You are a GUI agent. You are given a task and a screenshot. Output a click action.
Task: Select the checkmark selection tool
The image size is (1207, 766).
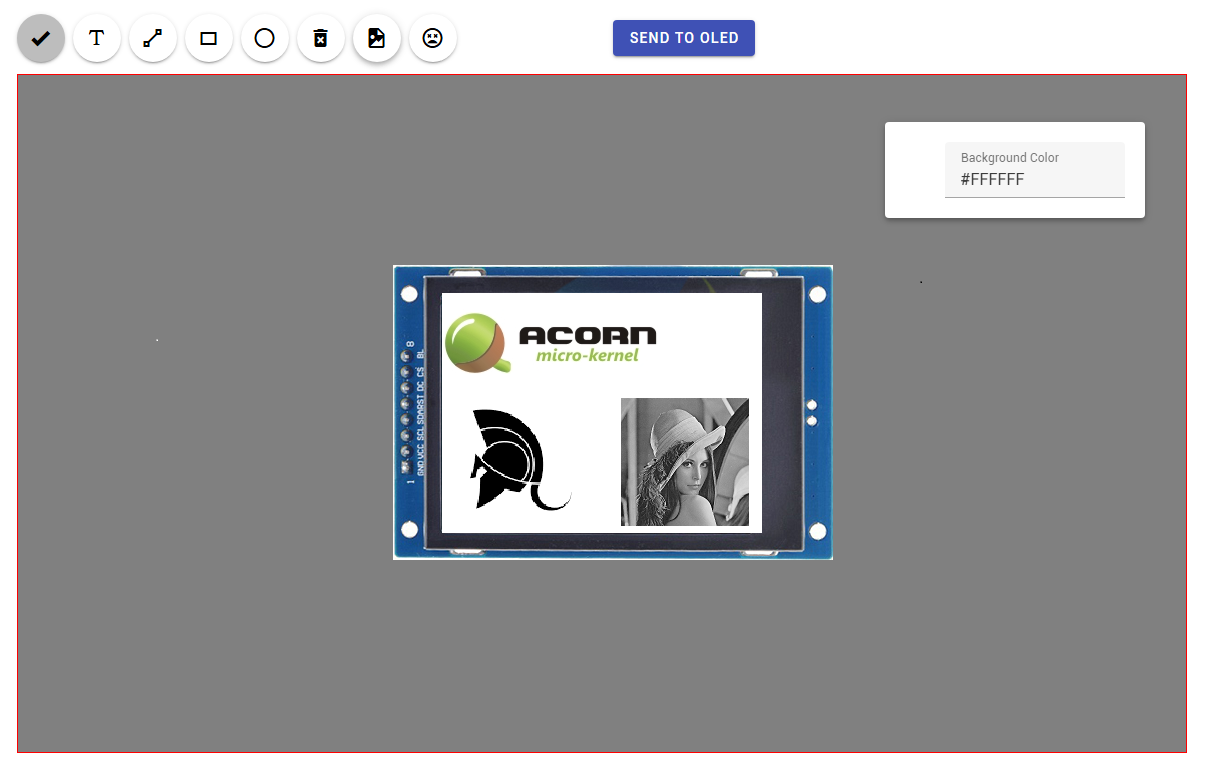click(x=41, y=38)
